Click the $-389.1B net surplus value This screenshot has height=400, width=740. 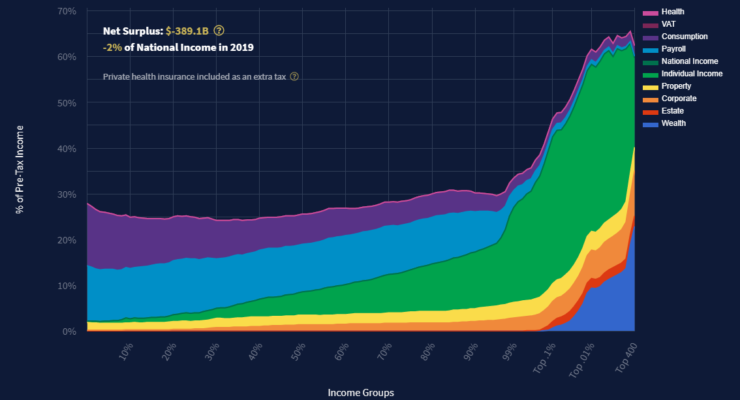[174, 30]
